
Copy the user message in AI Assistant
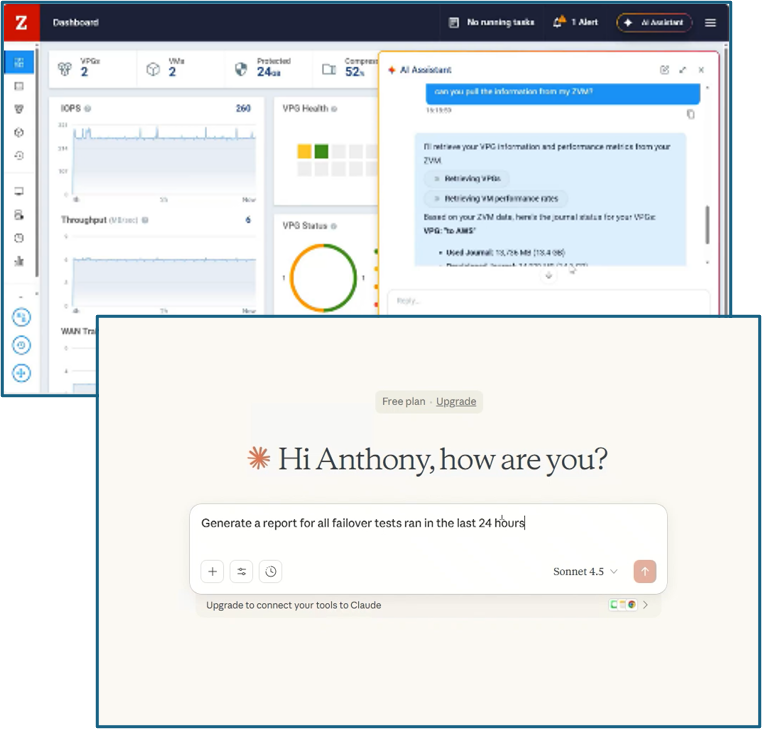coord(691,114)
